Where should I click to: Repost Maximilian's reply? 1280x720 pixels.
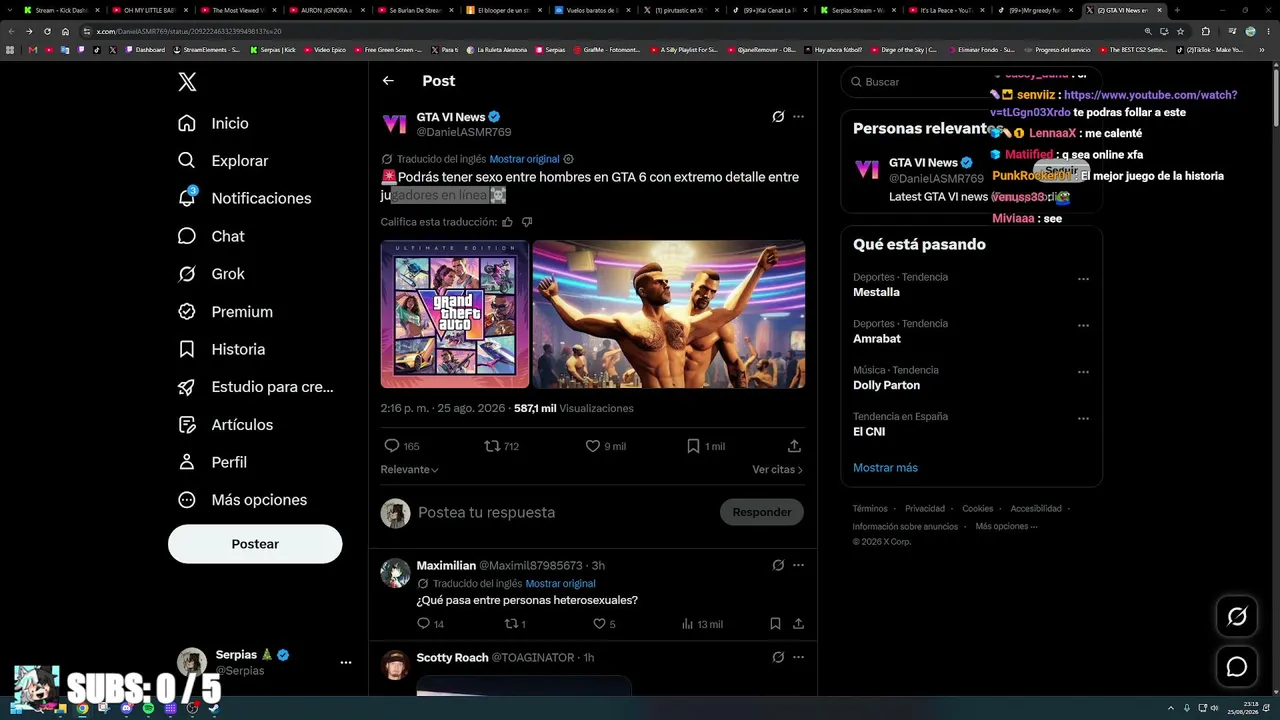pos(511,624)
